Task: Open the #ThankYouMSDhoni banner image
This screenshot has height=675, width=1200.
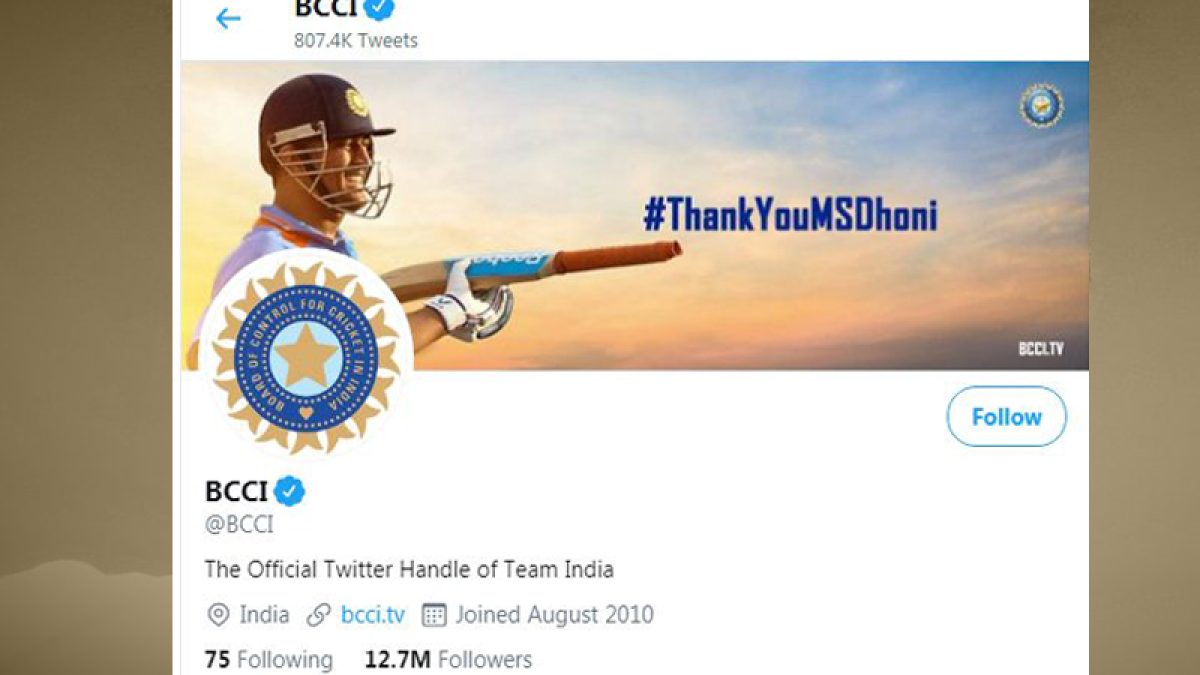Action: point(635,215)
